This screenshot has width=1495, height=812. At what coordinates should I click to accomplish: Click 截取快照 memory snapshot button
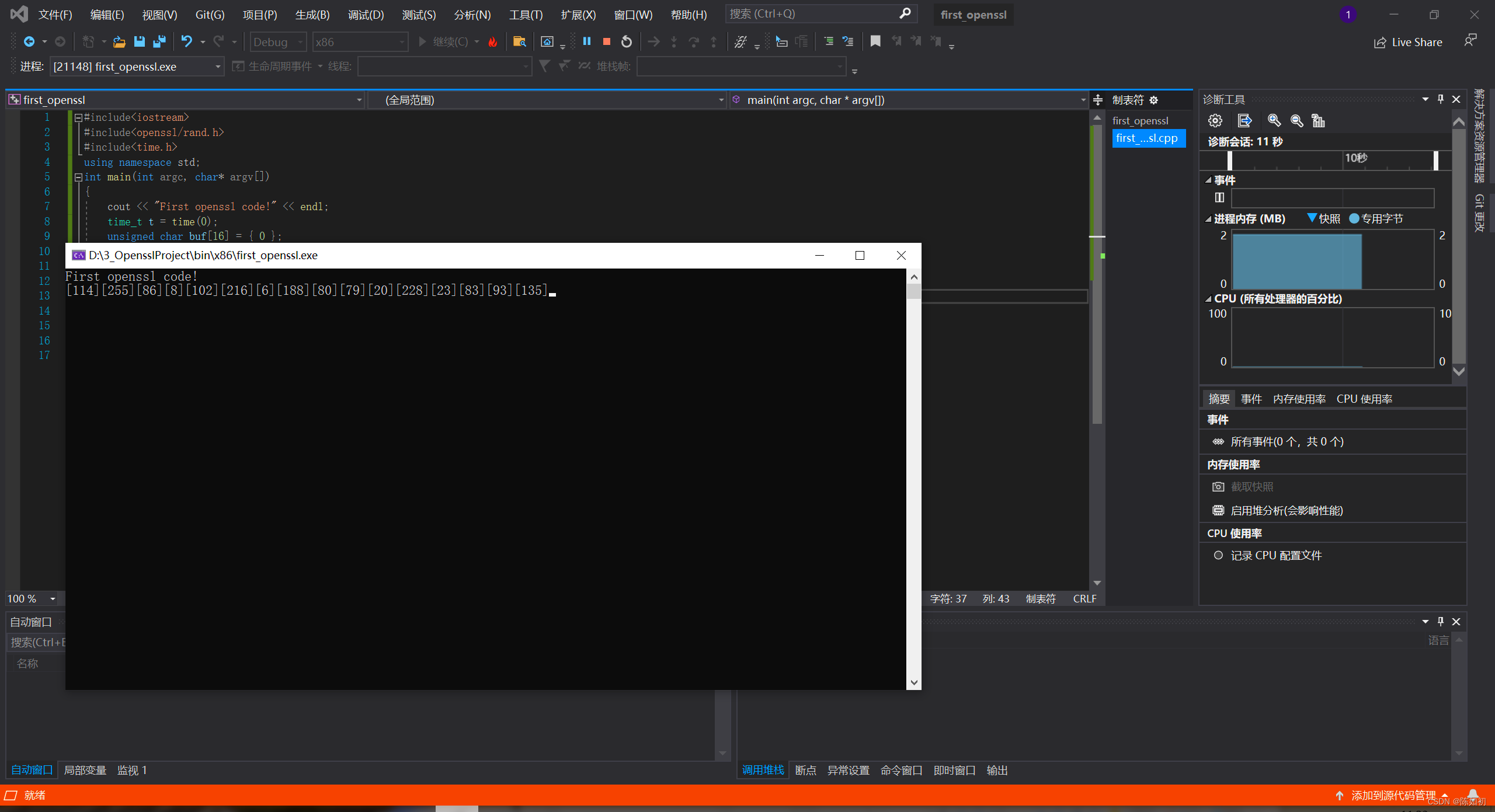(1247, 487)
